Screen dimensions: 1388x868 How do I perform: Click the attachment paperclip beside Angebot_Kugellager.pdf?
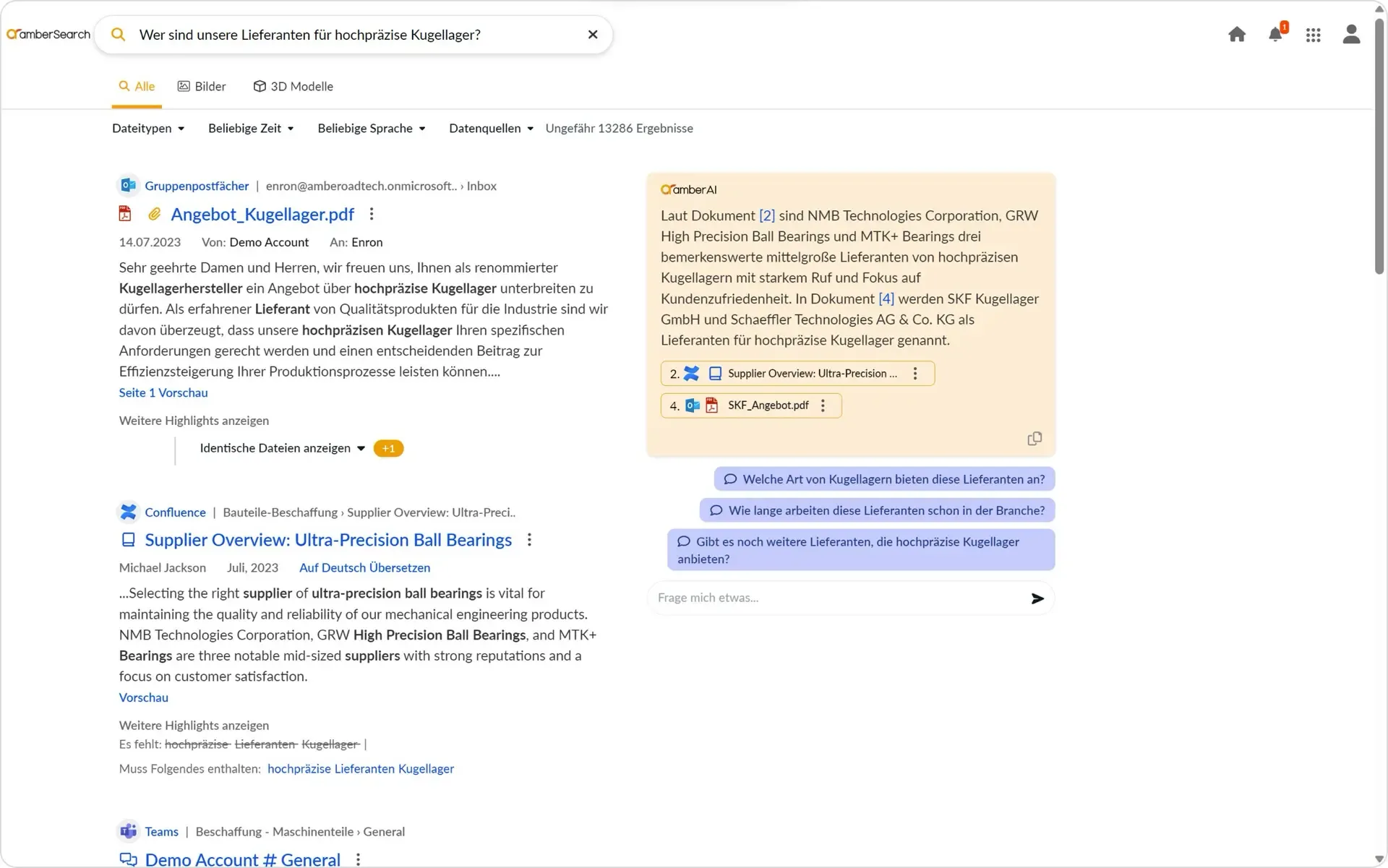pos(153,214)
